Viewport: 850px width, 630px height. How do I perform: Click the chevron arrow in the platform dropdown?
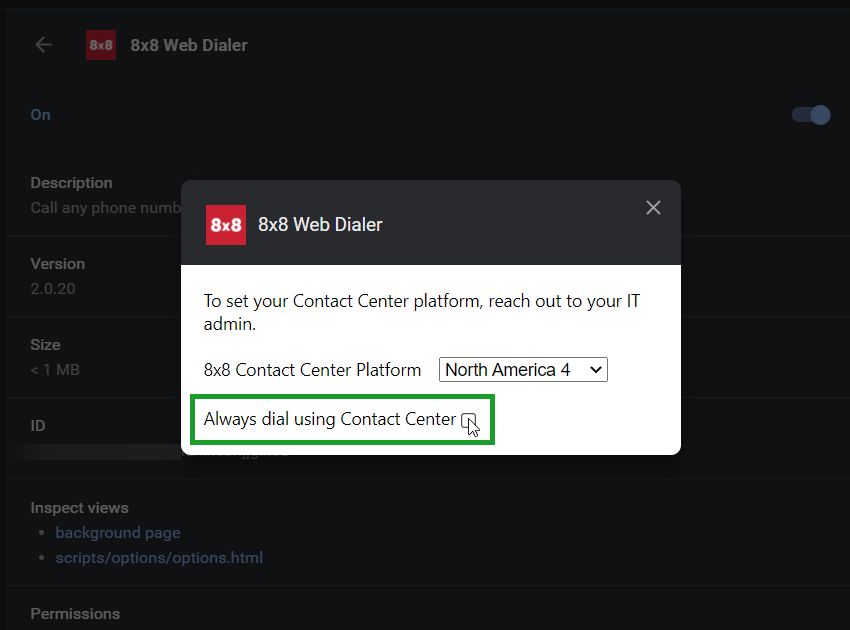596,370
